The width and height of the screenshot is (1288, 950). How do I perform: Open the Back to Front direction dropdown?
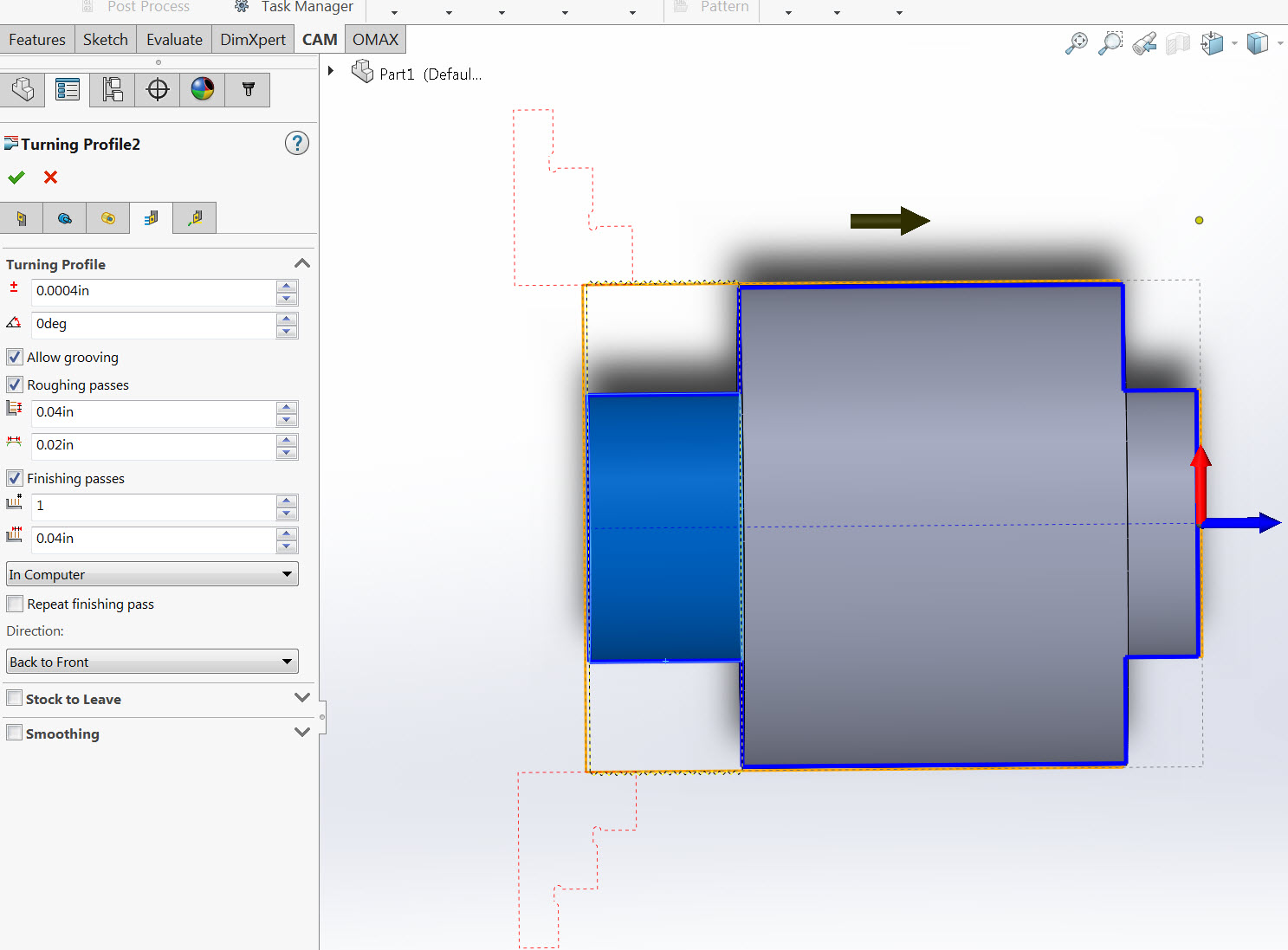click(x=152, y=662)
